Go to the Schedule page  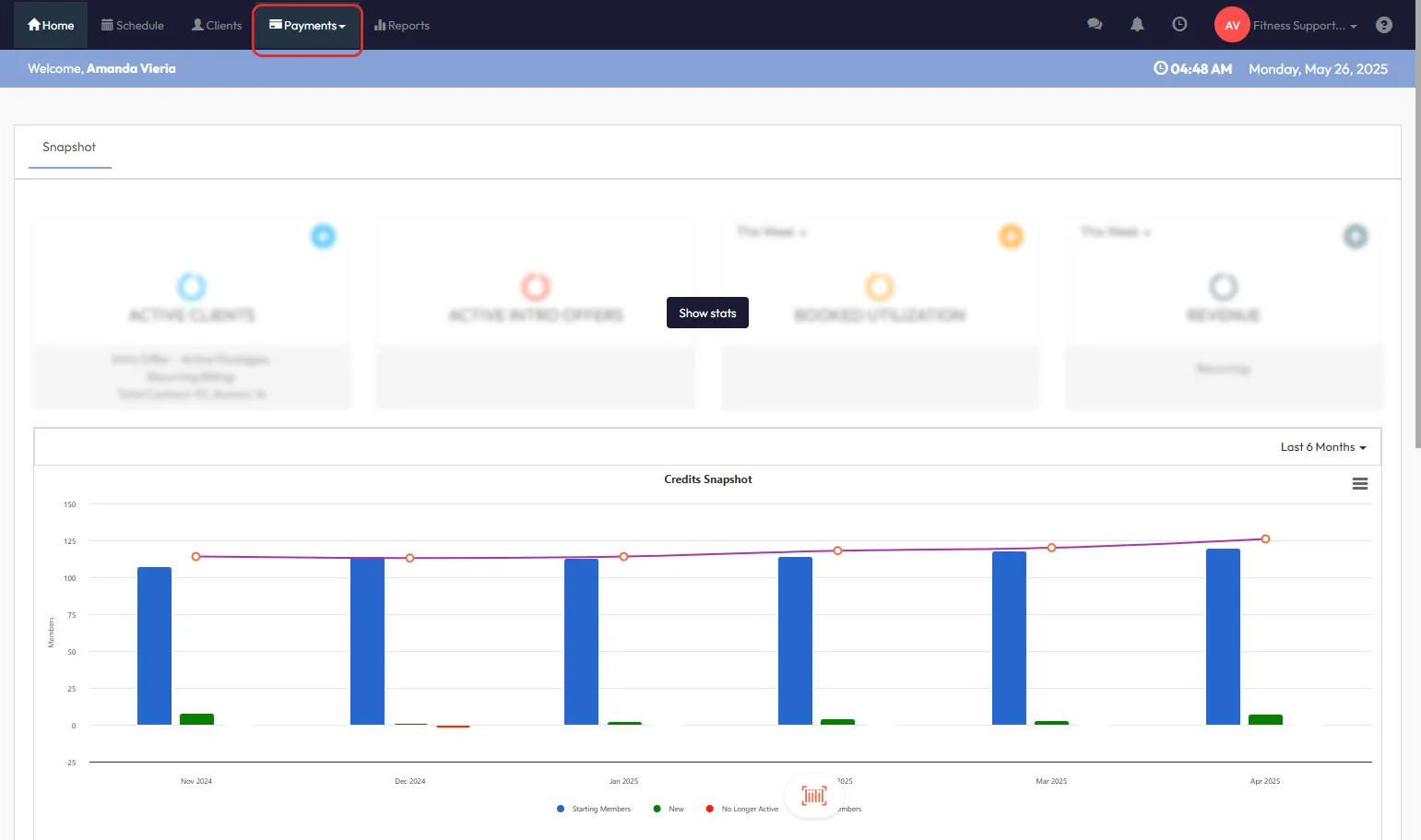133,26
